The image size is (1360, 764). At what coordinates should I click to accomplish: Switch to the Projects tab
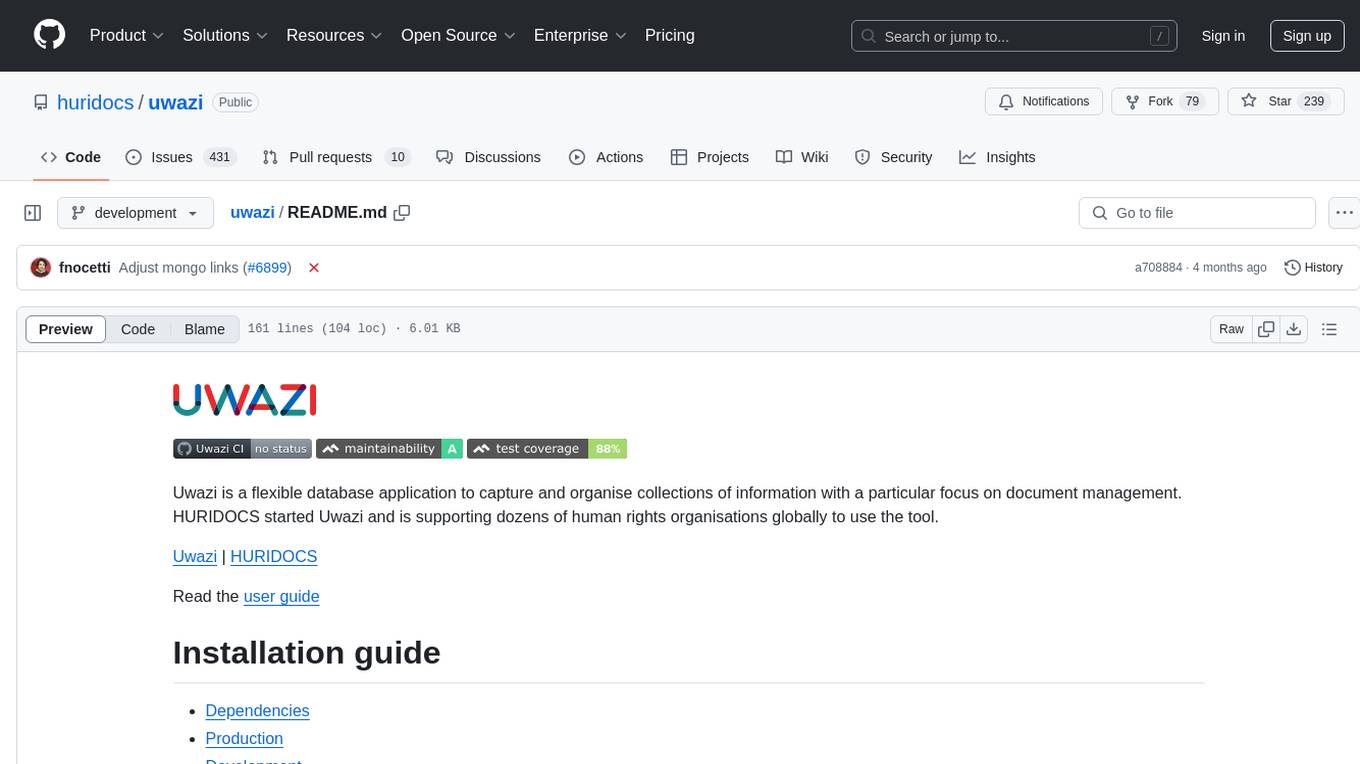pyautogui.click(x=710, y=157)
